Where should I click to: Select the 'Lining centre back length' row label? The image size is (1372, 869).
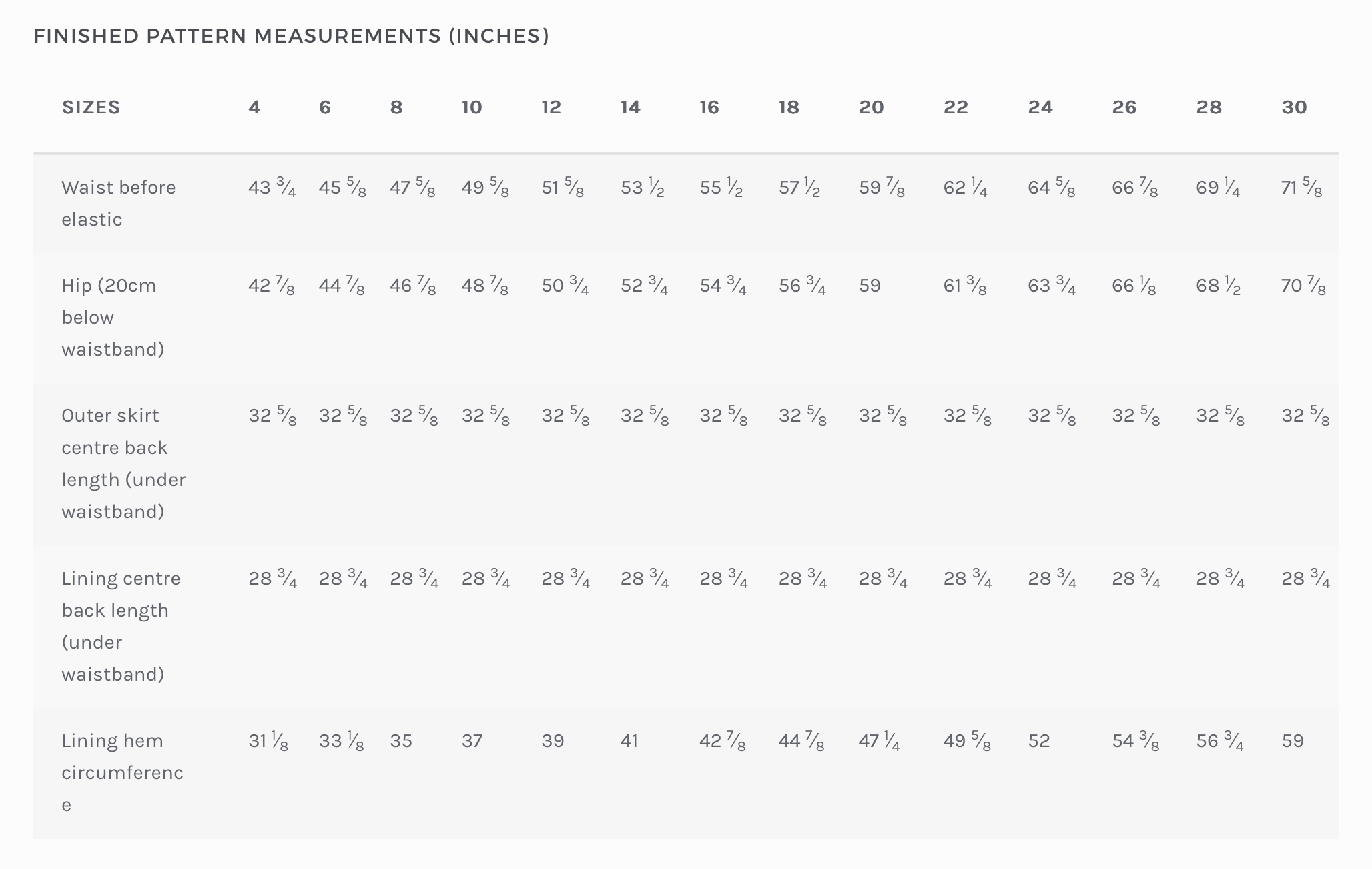(x=121, y=626)
